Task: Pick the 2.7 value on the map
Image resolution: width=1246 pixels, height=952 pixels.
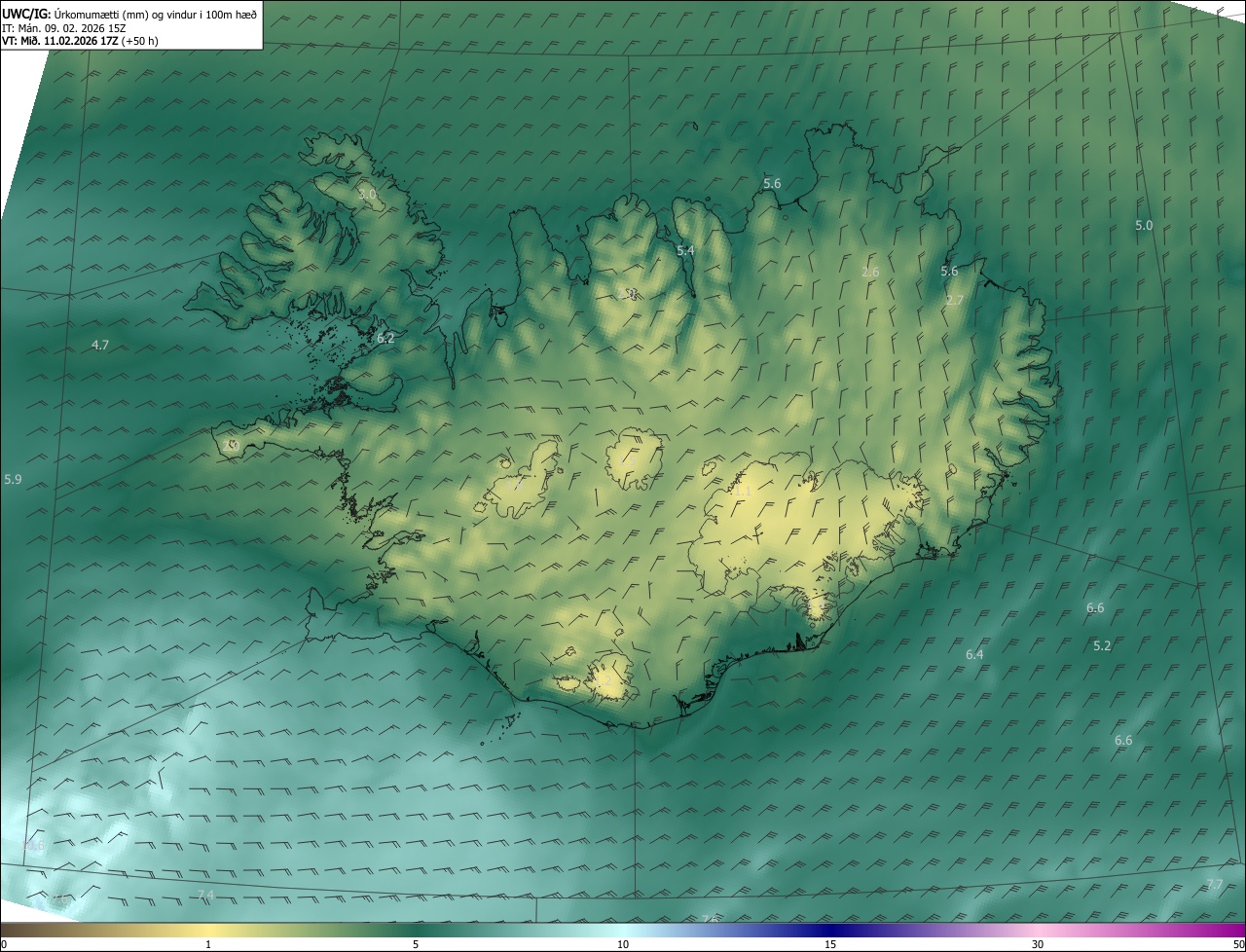Action: click(954, 301)
